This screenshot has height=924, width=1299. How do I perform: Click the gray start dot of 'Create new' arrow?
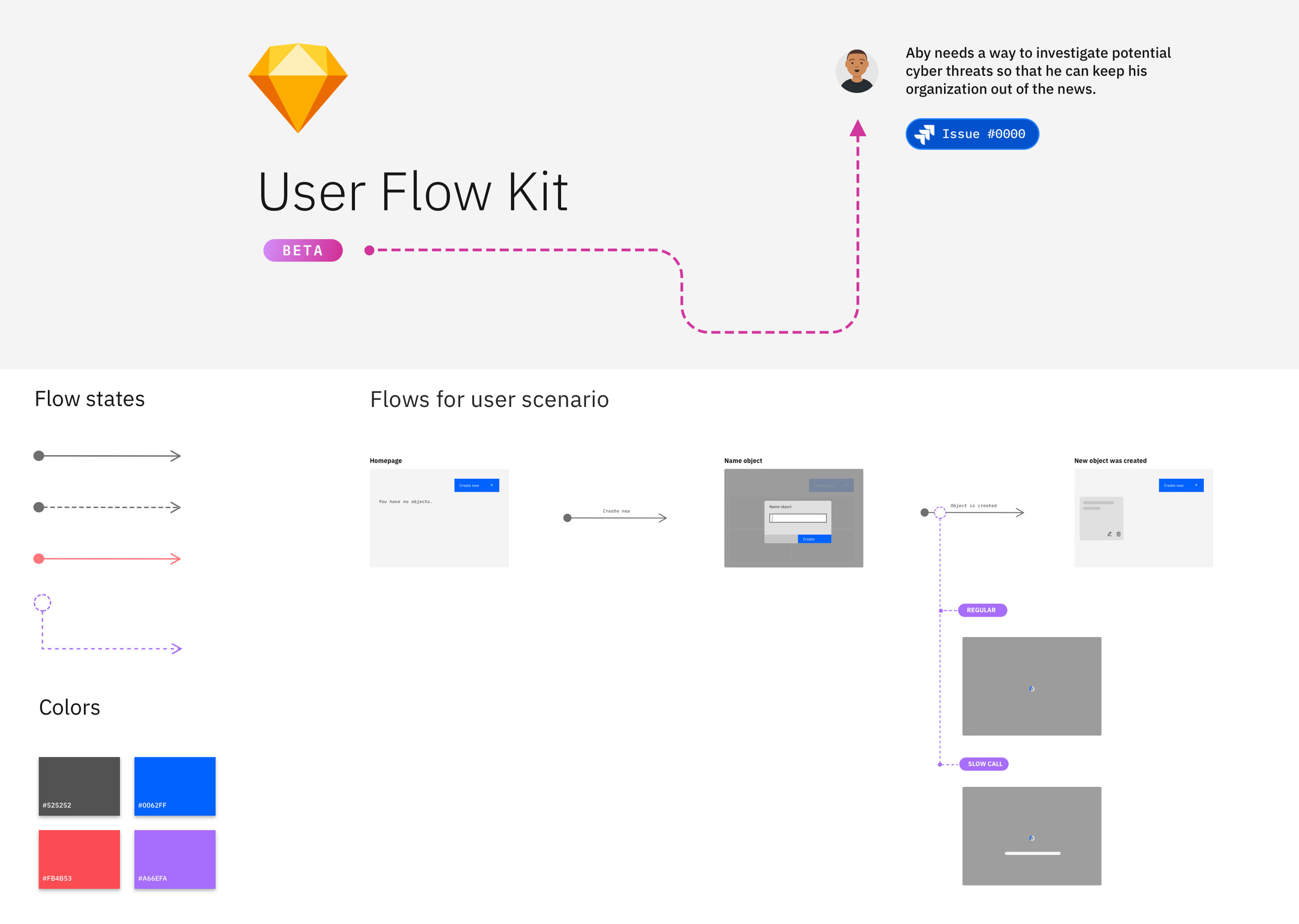(567, 518)
